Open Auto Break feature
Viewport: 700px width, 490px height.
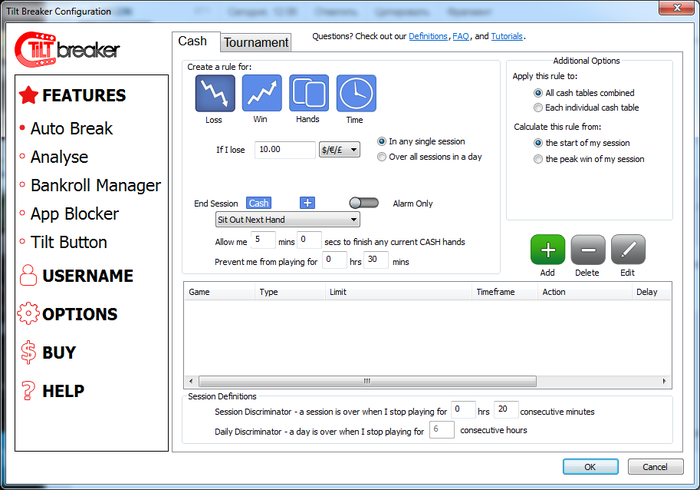[71, 129]
